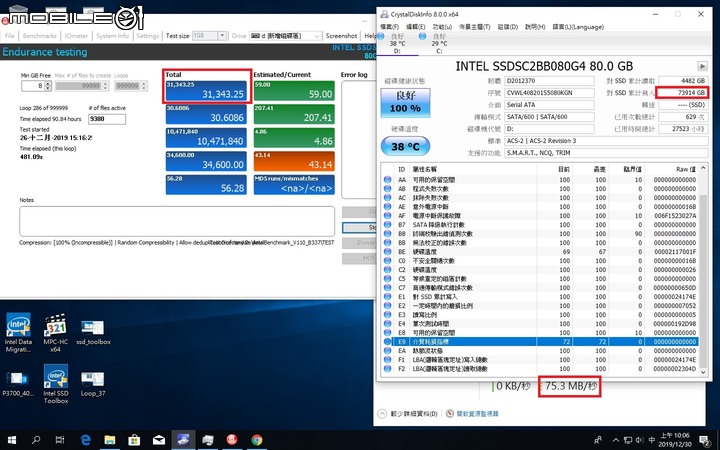Viewport: 720px width, 450px height.
Task: Open 磁碟(D) menu in CrystalDiskInfo
Action: tap(507, 27)
